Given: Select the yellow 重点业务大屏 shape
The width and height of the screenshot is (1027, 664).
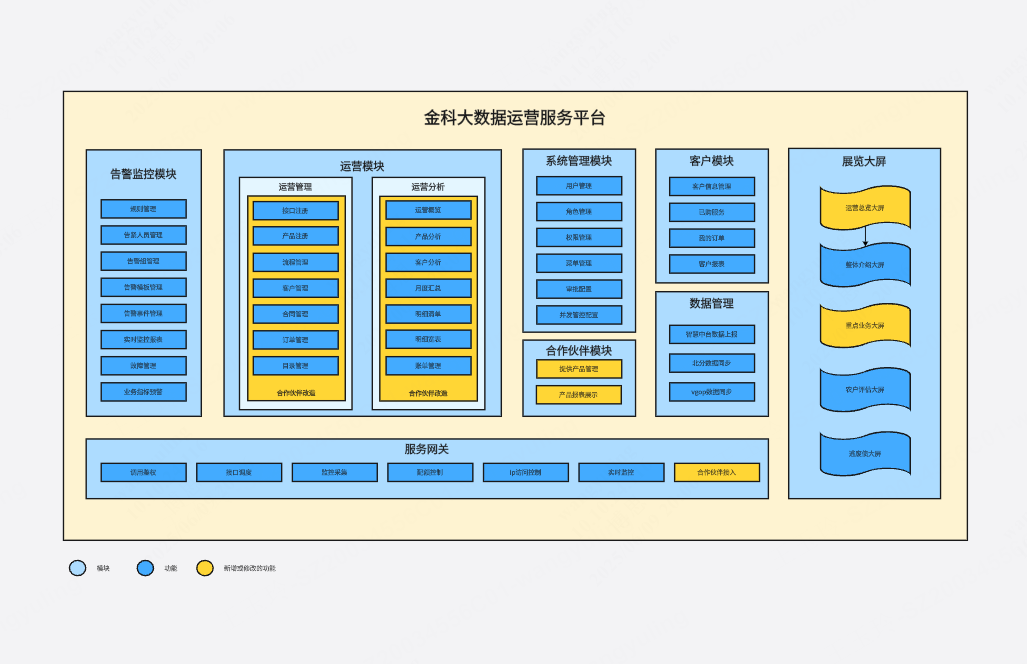Looking at the screenshot, I should coord(865,325).
